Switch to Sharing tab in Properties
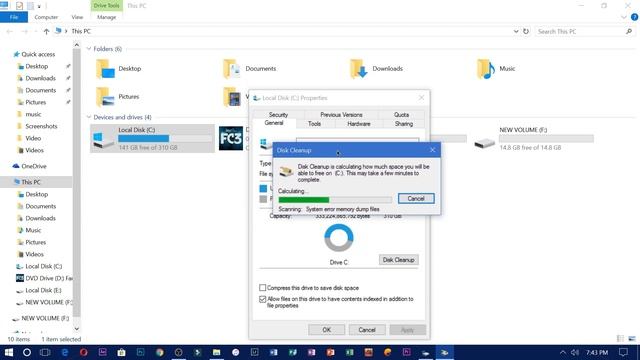 (404, 124)
